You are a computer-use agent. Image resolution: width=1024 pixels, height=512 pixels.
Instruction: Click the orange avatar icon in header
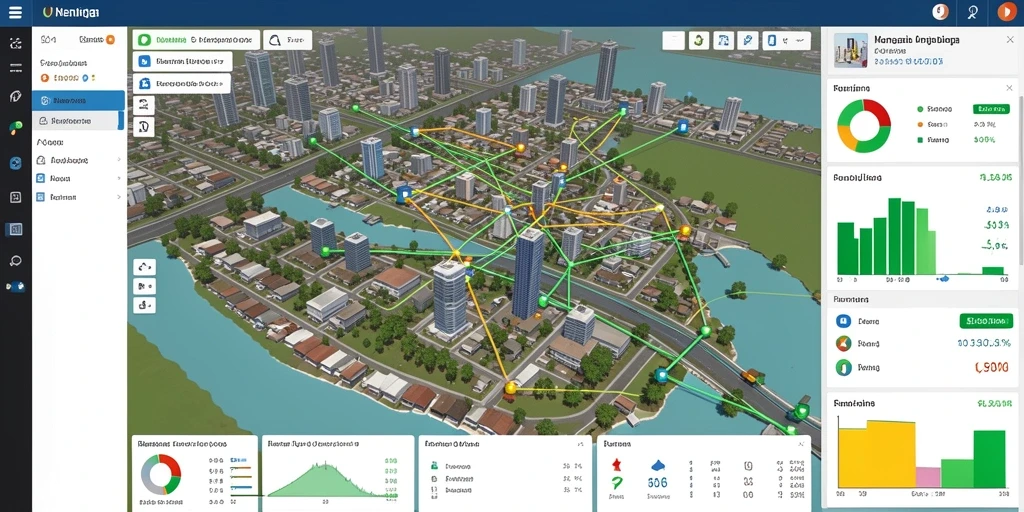point(1006,11)
